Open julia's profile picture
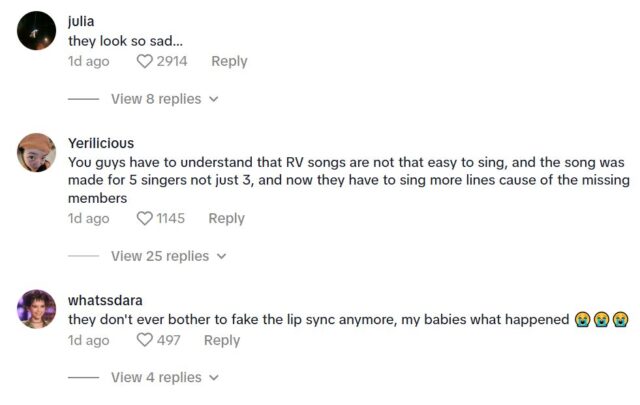640x405 pixels. 37,33
